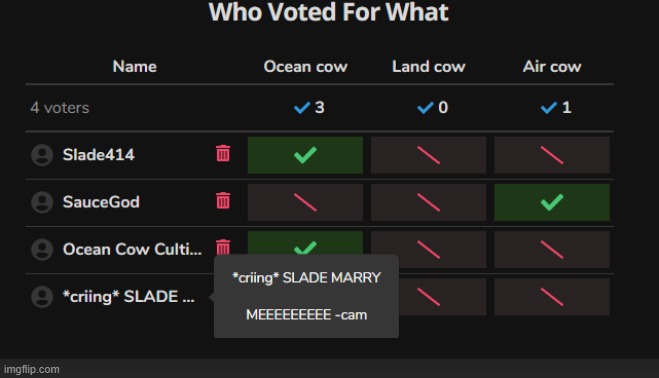Open the SauceGod voter name
Screen dimensions: 659x378
coord(101,202)
